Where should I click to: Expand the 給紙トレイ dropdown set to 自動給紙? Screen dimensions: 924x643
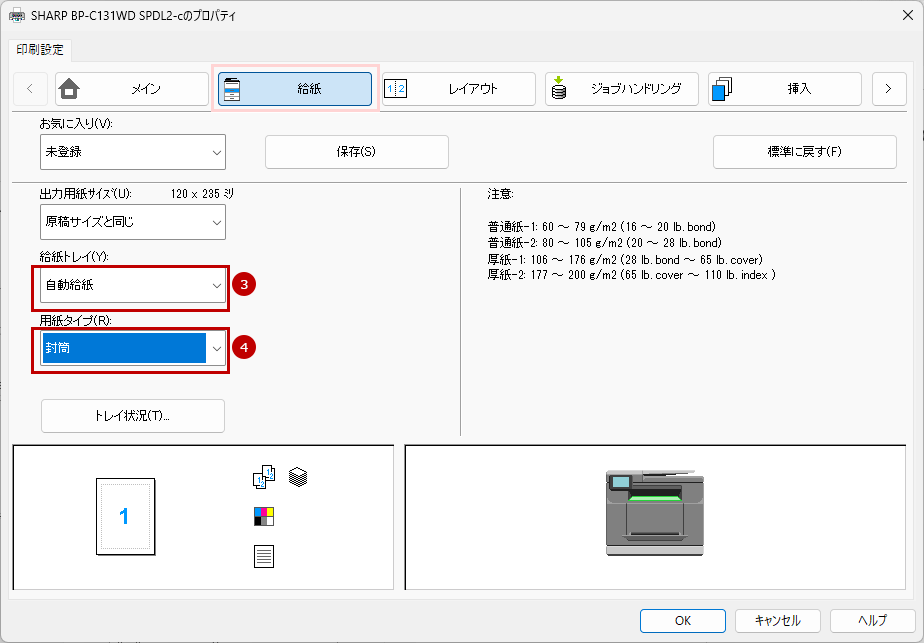132,286
